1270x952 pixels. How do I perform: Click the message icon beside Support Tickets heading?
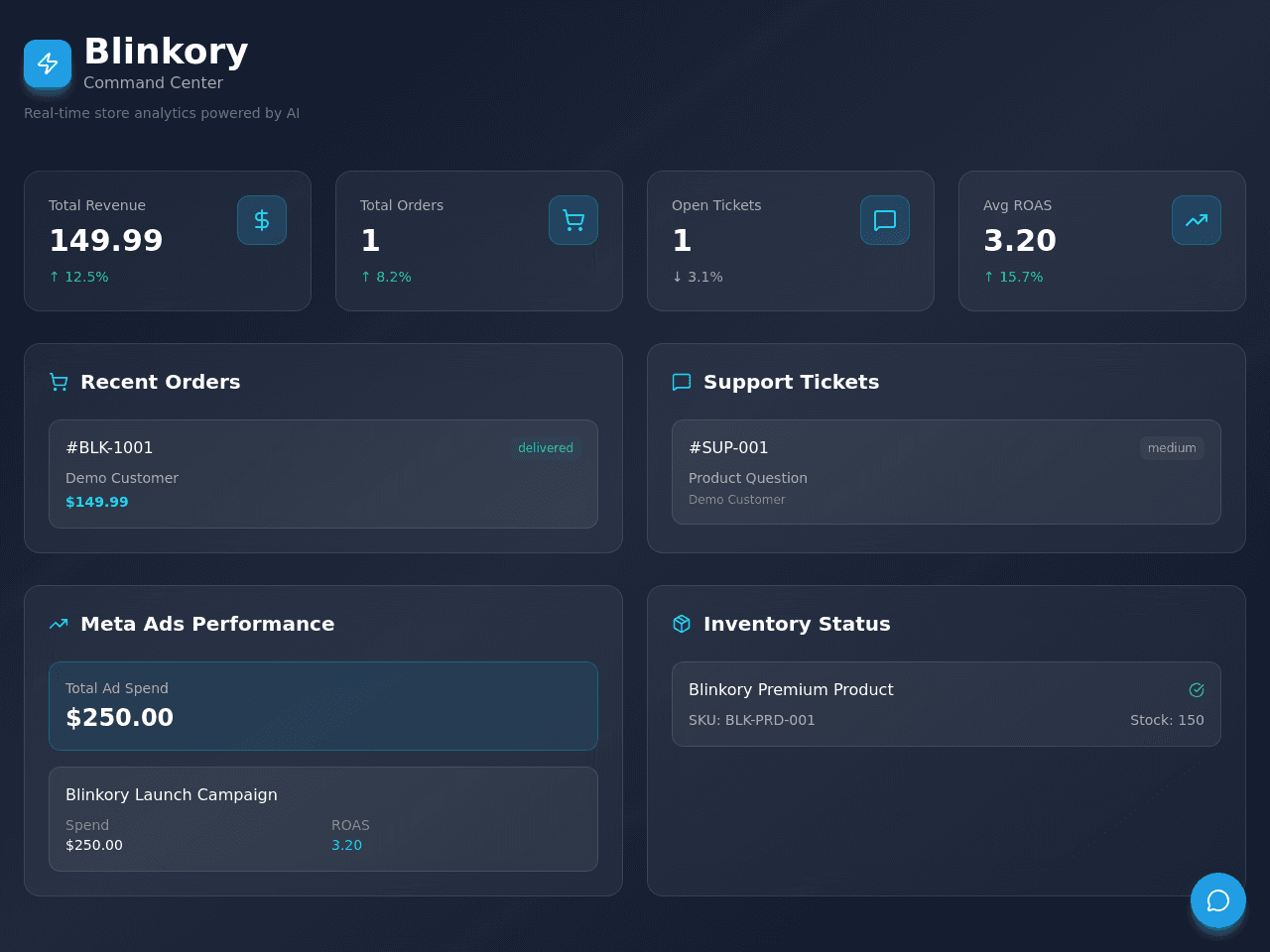click(682, 382)
